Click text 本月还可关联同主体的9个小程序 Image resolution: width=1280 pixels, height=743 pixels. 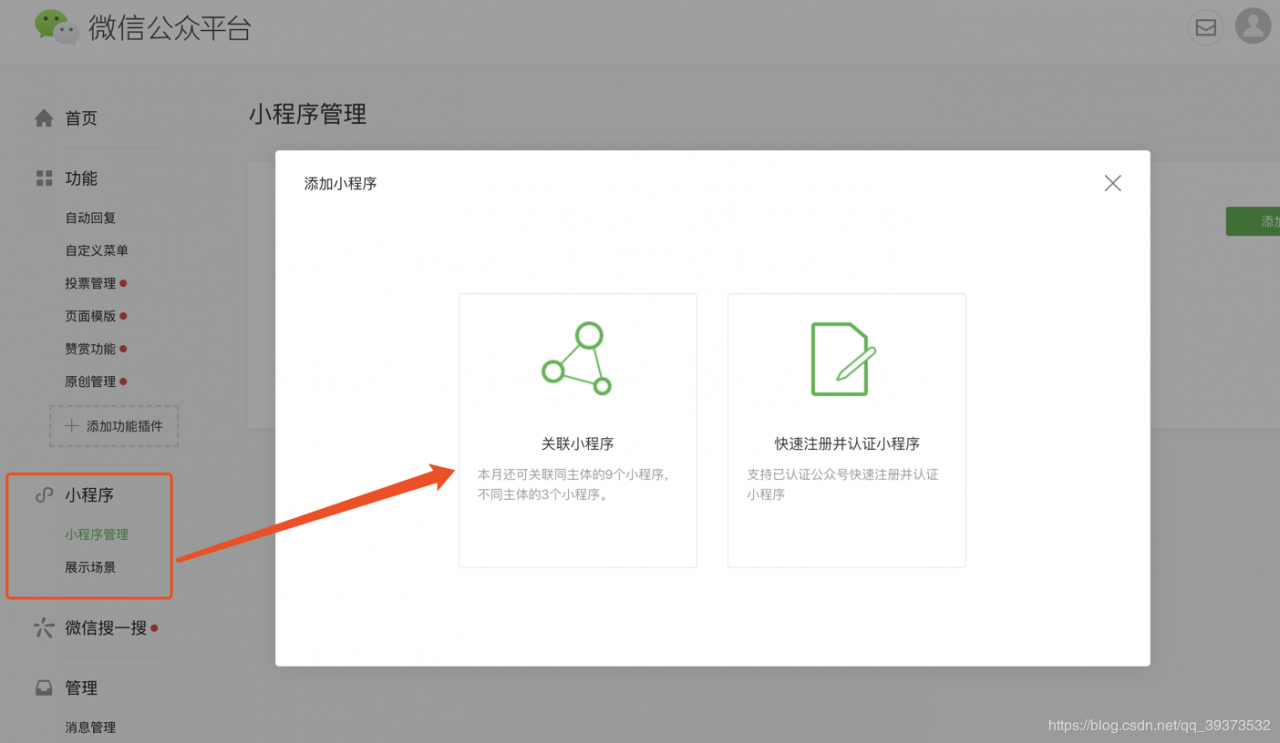coord(573,474)
